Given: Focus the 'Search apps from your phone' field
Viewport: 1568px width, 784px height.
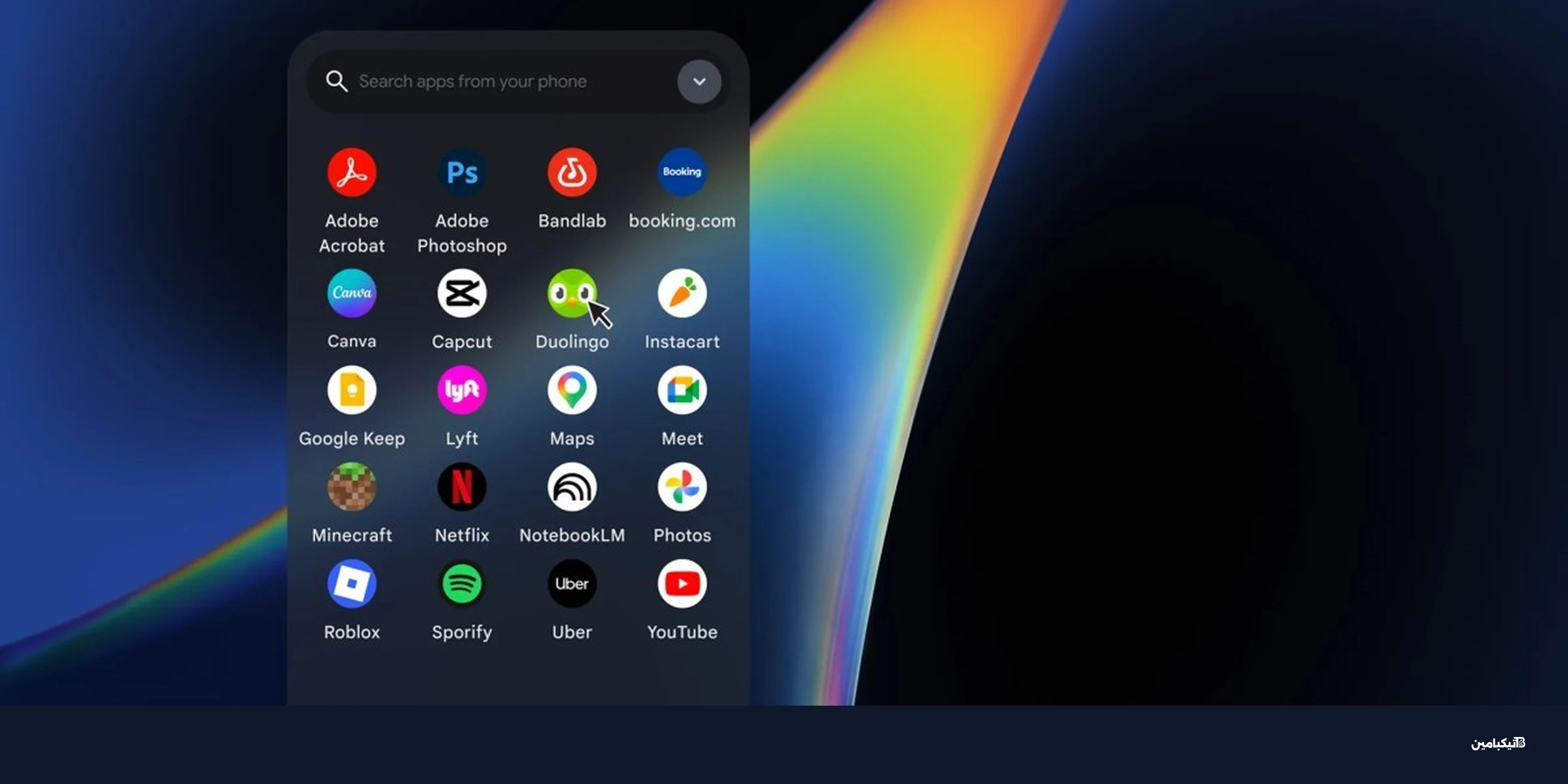Looking at the screenshot, I should coord(517,81).
